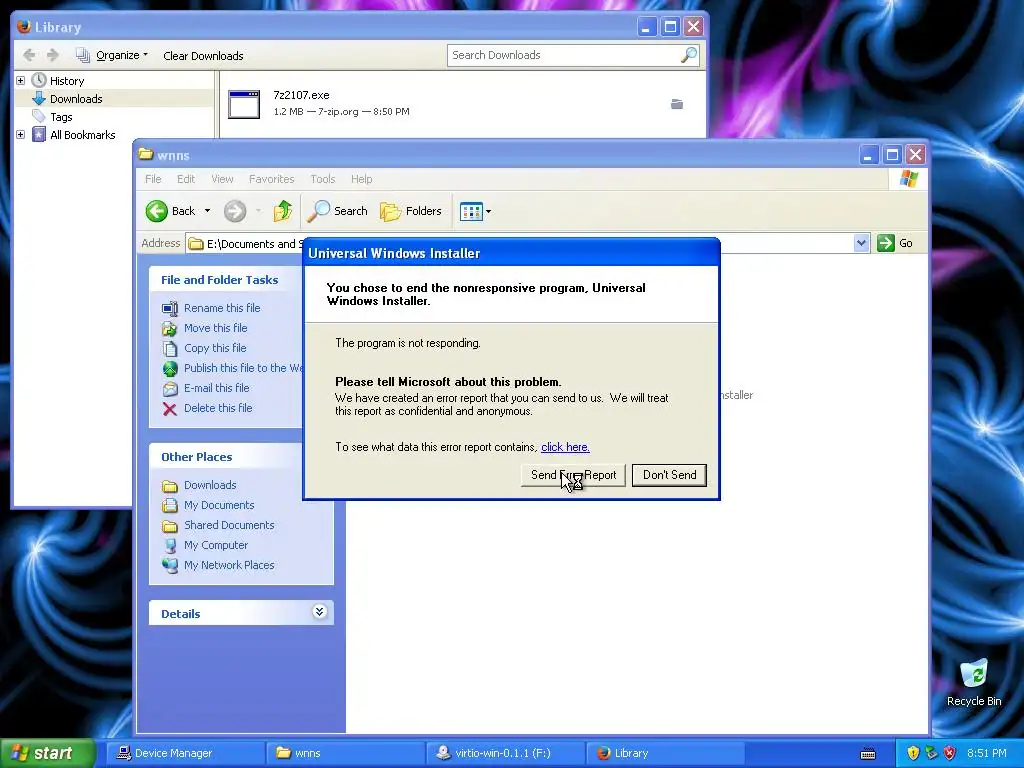The image size is (1024, 768).
Task: Click Move this file task
Action: [216, 328]
